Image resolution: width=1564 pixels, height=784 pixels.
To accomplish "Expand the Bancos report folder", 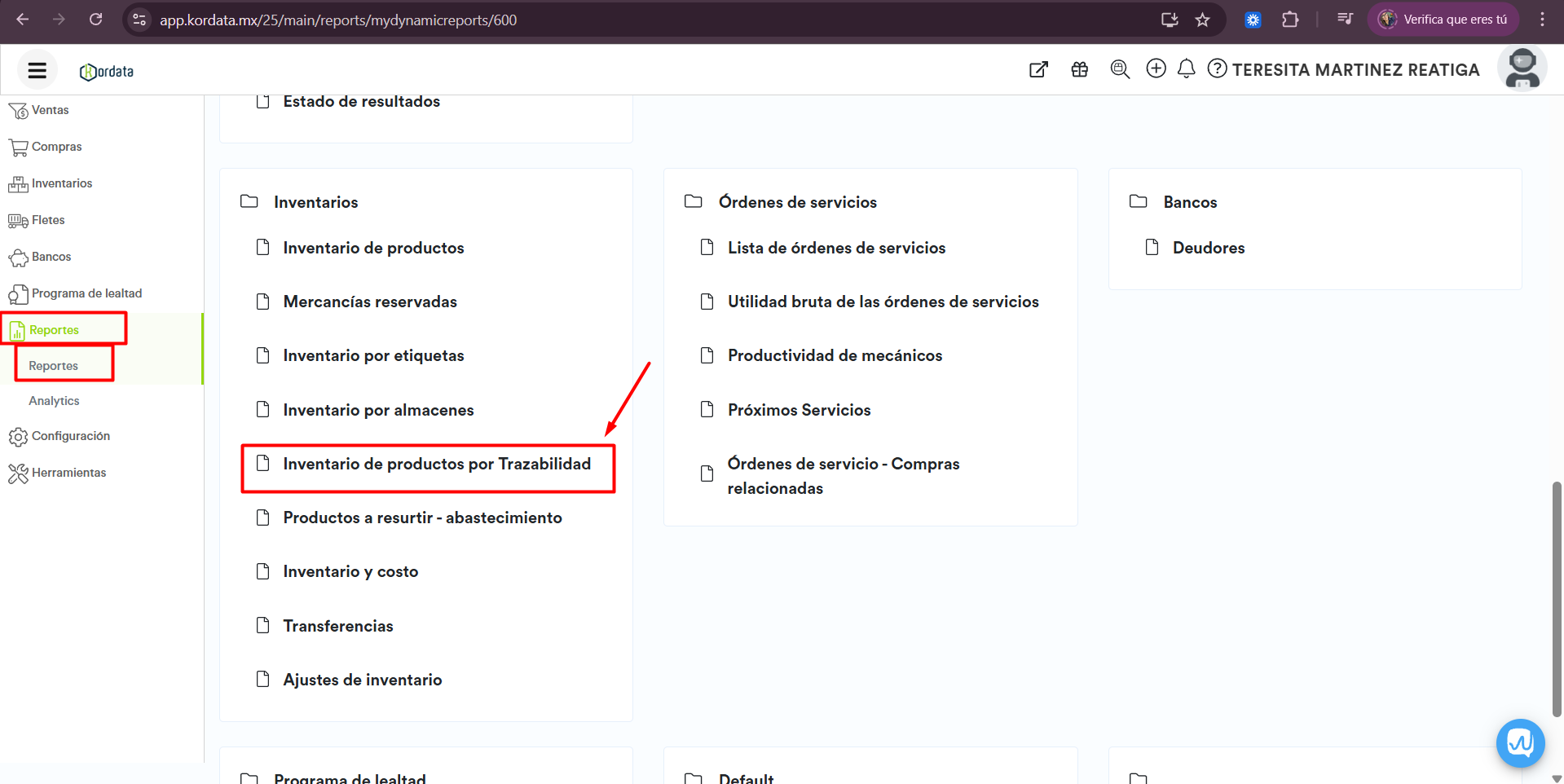I will (x=1190, y=202).
